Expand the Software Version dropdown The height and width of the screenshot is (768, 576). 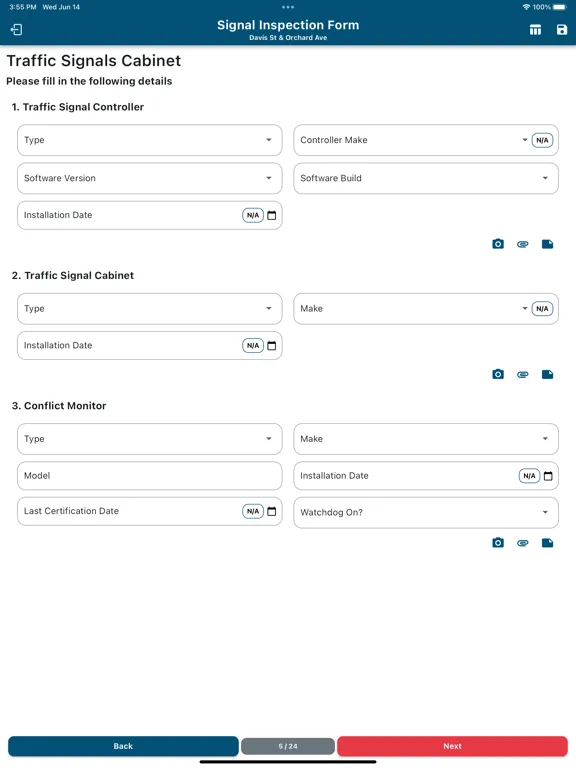[x=150, y=178]
